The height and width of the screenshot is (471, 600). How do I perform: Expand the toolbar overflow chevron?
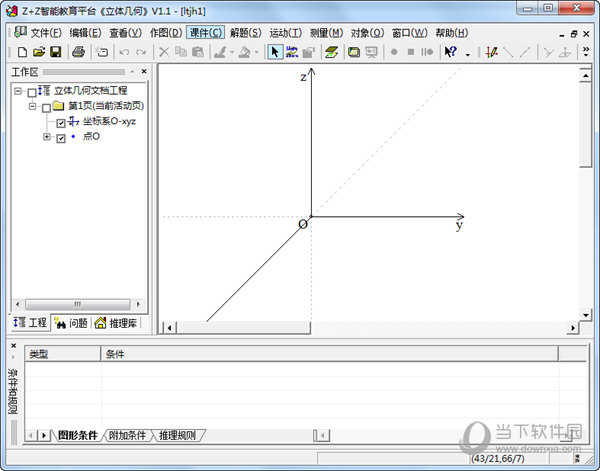[x=585, y=52]
